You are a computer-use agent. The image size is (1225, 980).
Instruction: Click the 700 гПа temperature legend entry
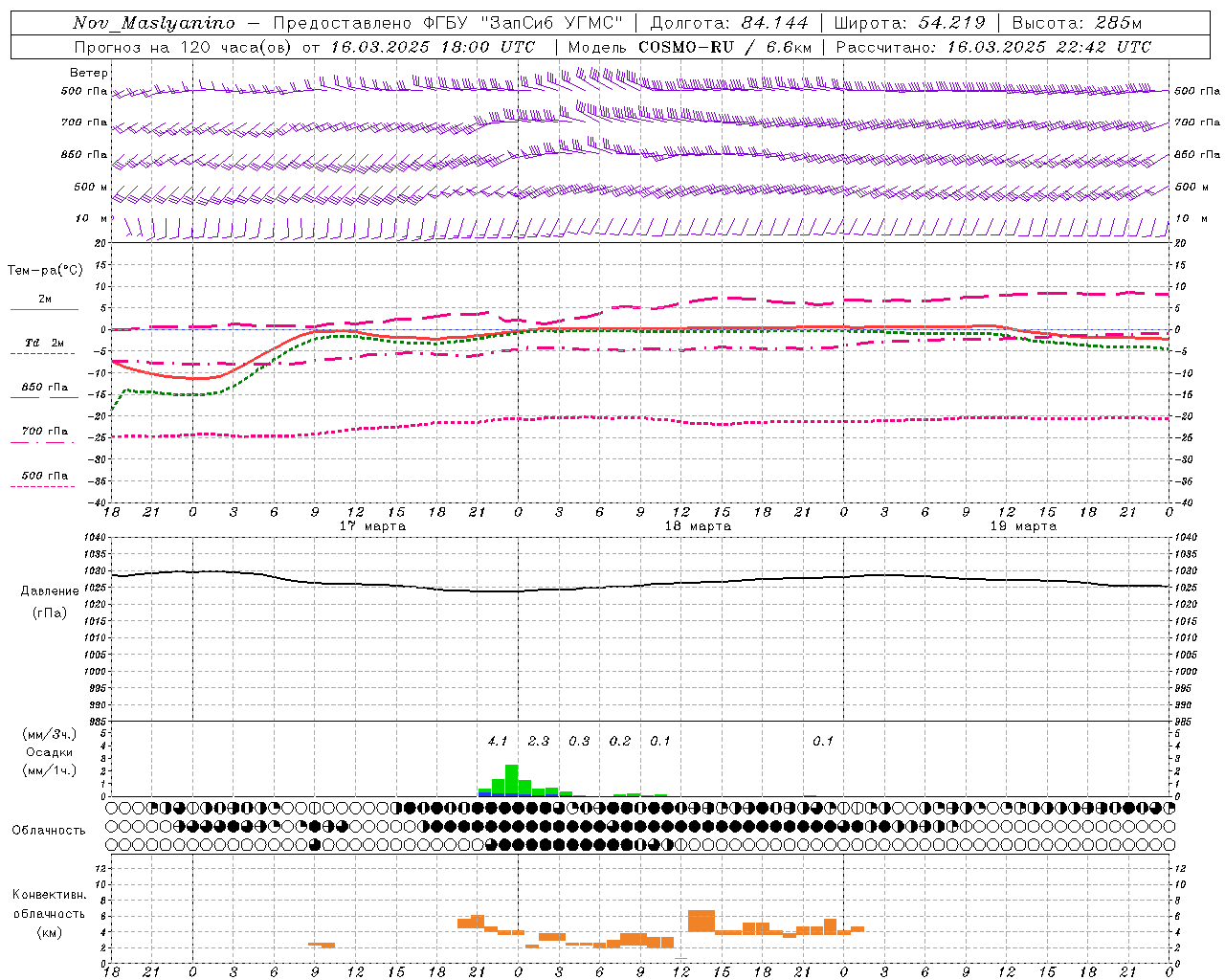44,432
